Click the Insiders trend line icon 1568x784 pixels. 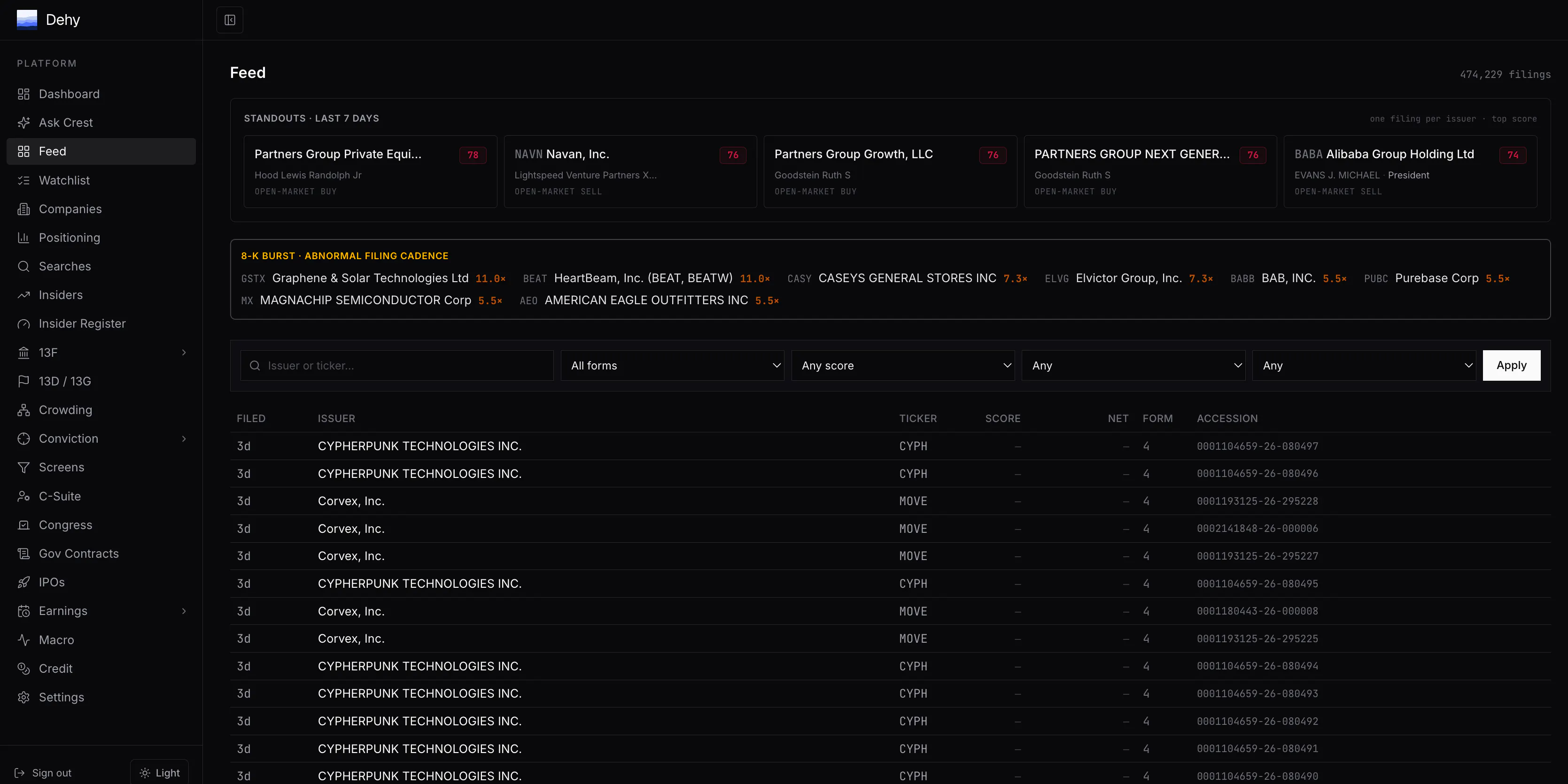click(x=24, y=295)
